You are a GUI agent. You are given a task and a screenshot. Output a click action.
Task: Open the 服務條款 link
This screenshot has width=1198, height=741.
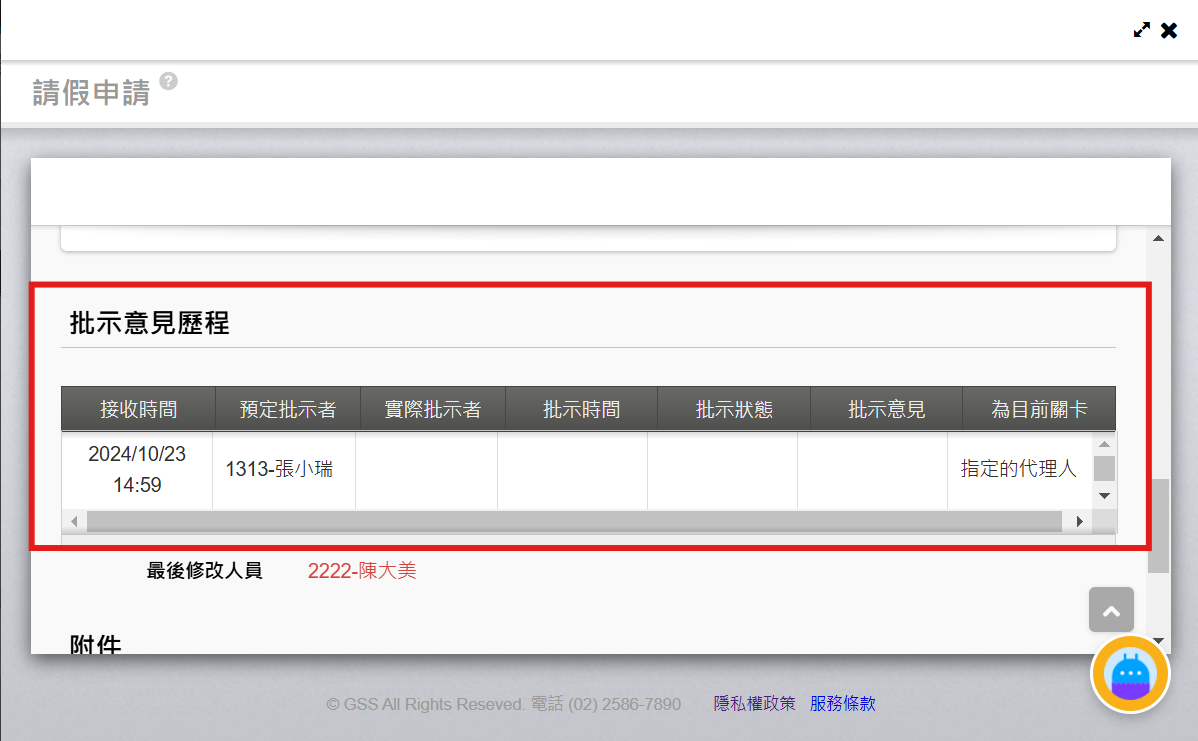coord(842,704)
